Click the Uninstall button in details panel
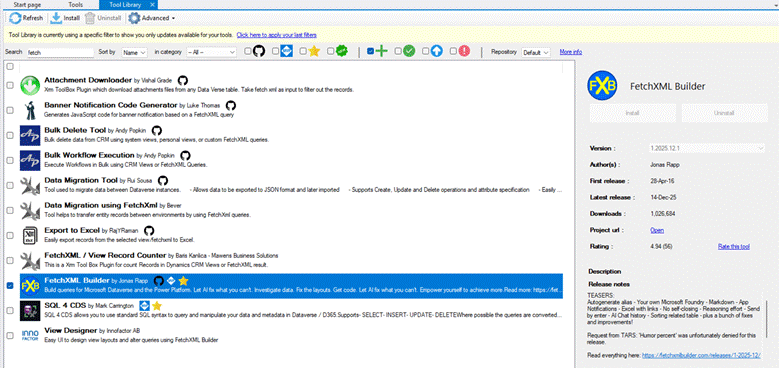Screen dimensions: 779x368 tap(724, 113)
